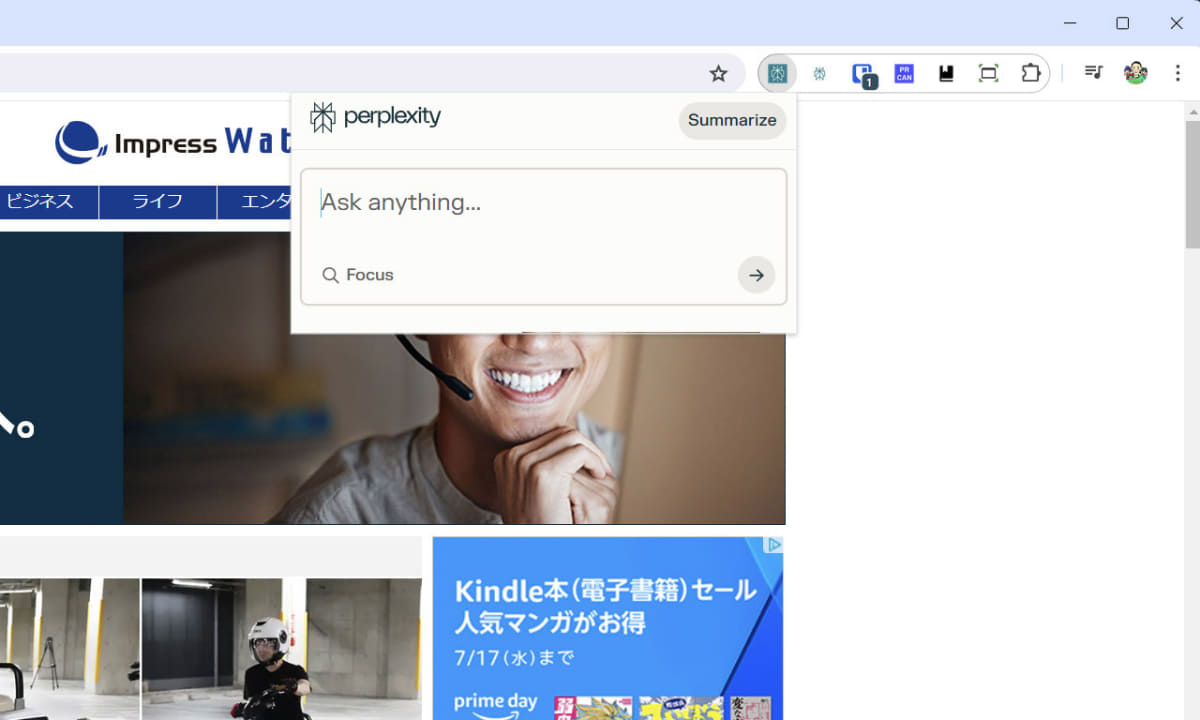
Task: Open the PR CAN extension
Action: click(x=903, y=73)
